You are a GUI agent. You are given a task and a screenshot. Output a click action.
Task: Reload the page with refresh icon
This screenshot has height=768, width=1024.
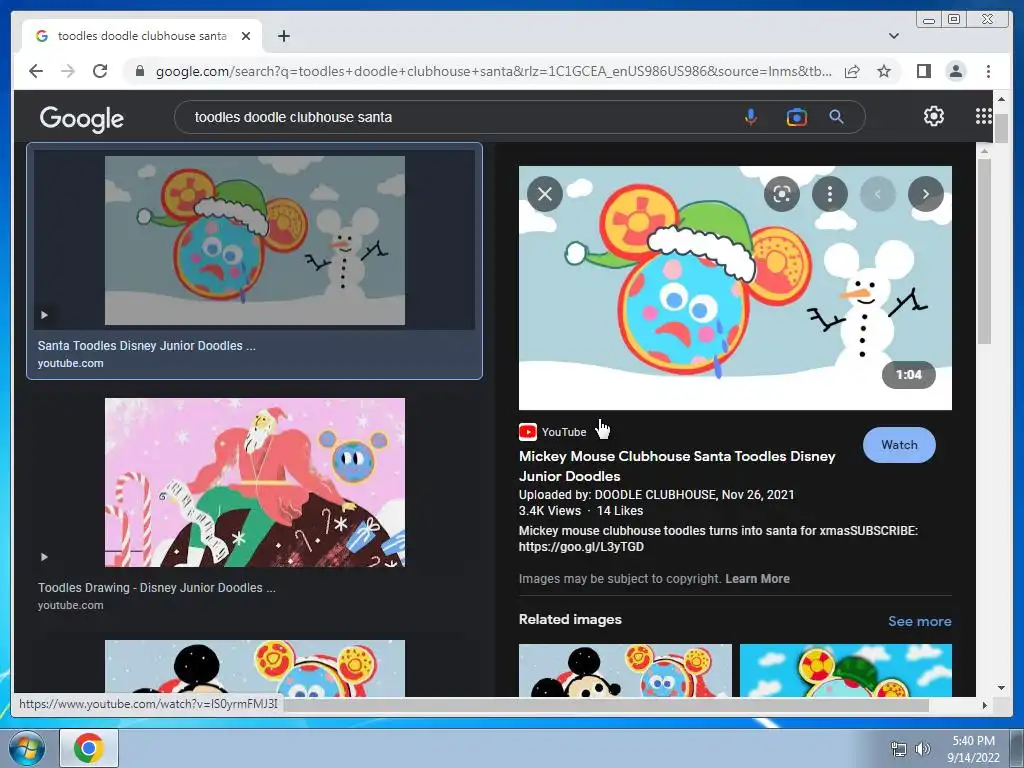click(x=100, y=71)
